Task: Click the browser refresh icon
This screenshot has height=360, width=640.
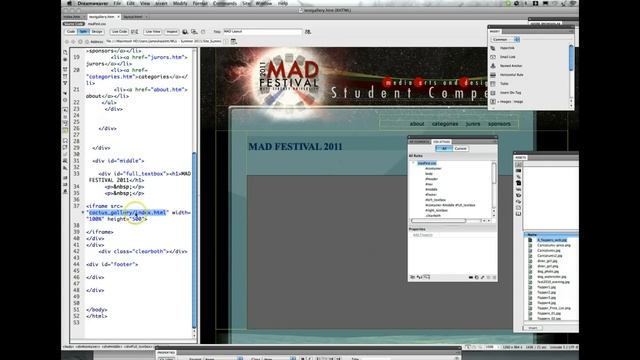Action: 80,41
